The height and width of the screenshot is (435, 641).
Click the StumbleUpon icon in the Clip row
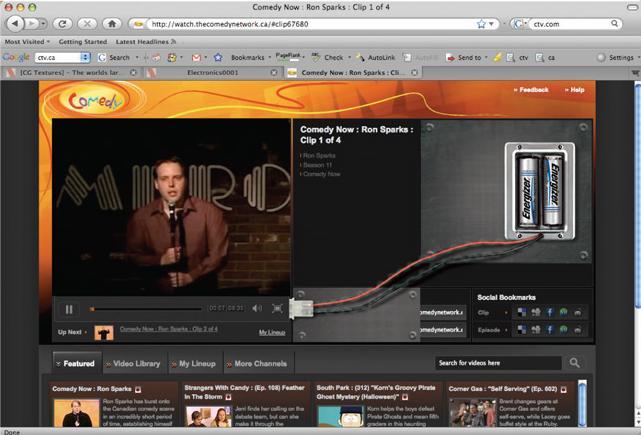[564, 312]
